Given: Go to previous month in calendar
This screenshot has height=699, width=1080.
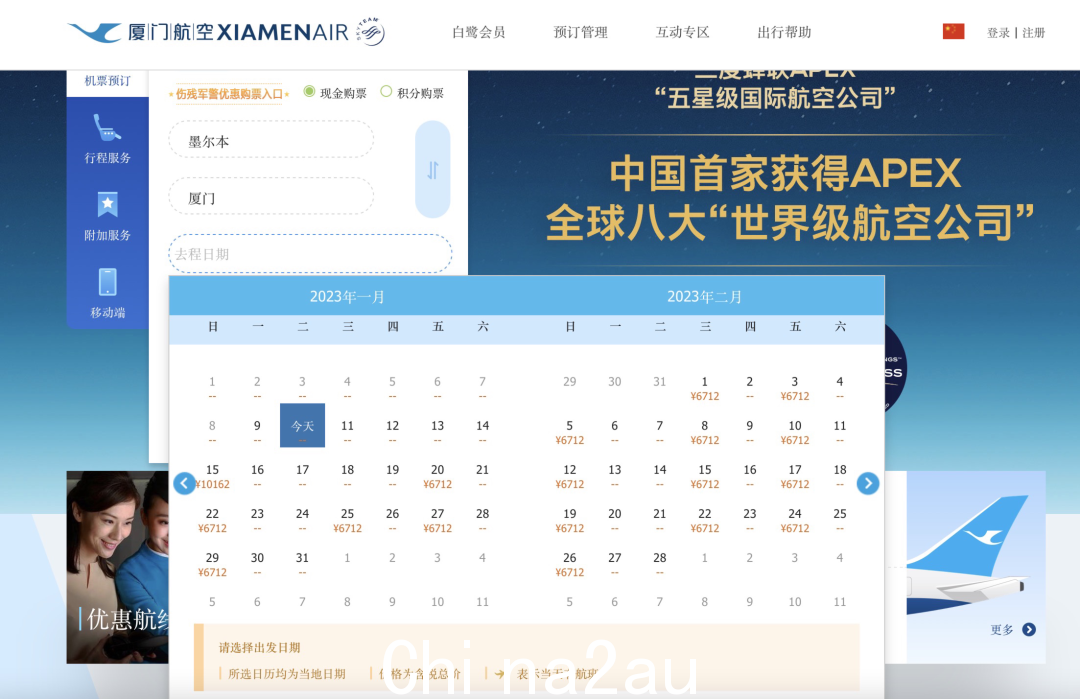Looking at the screenshot, I should click(184, 483).
